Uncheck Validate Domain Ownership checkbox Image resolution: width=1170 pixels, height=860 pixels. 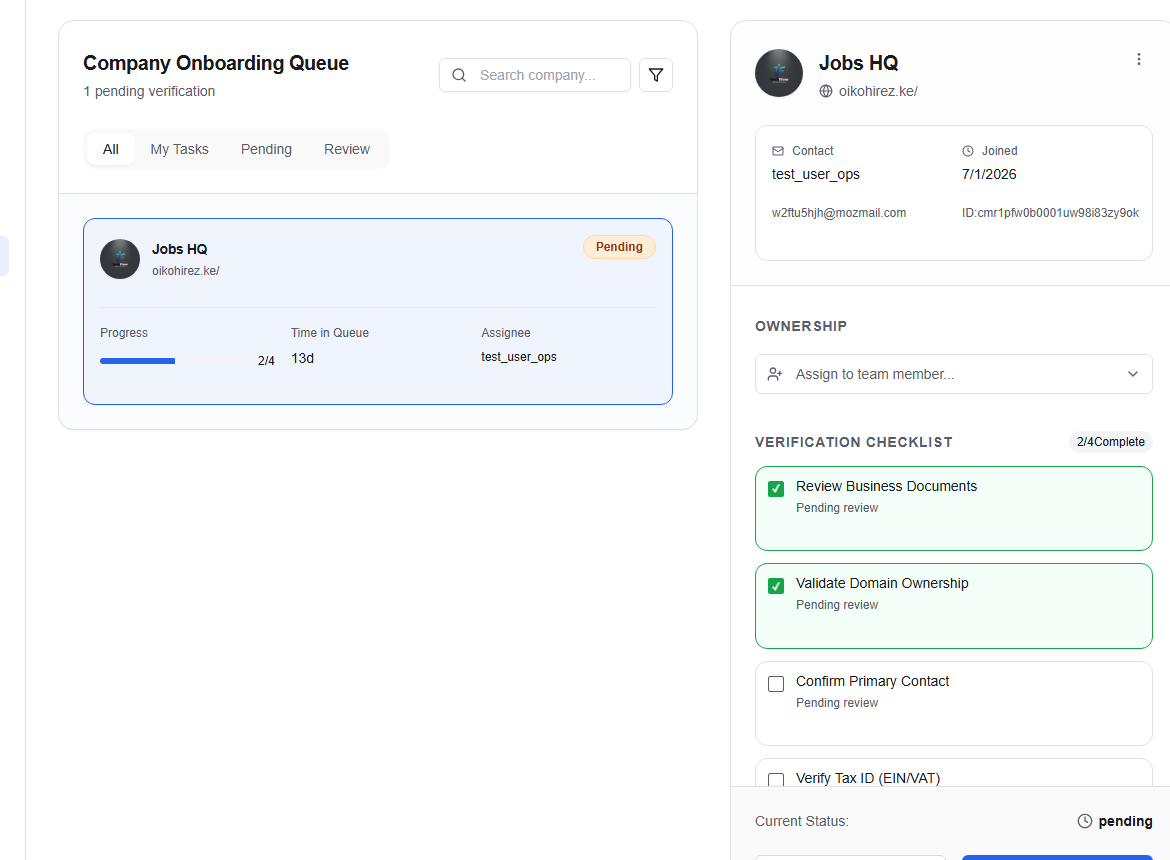coord(776,586)
